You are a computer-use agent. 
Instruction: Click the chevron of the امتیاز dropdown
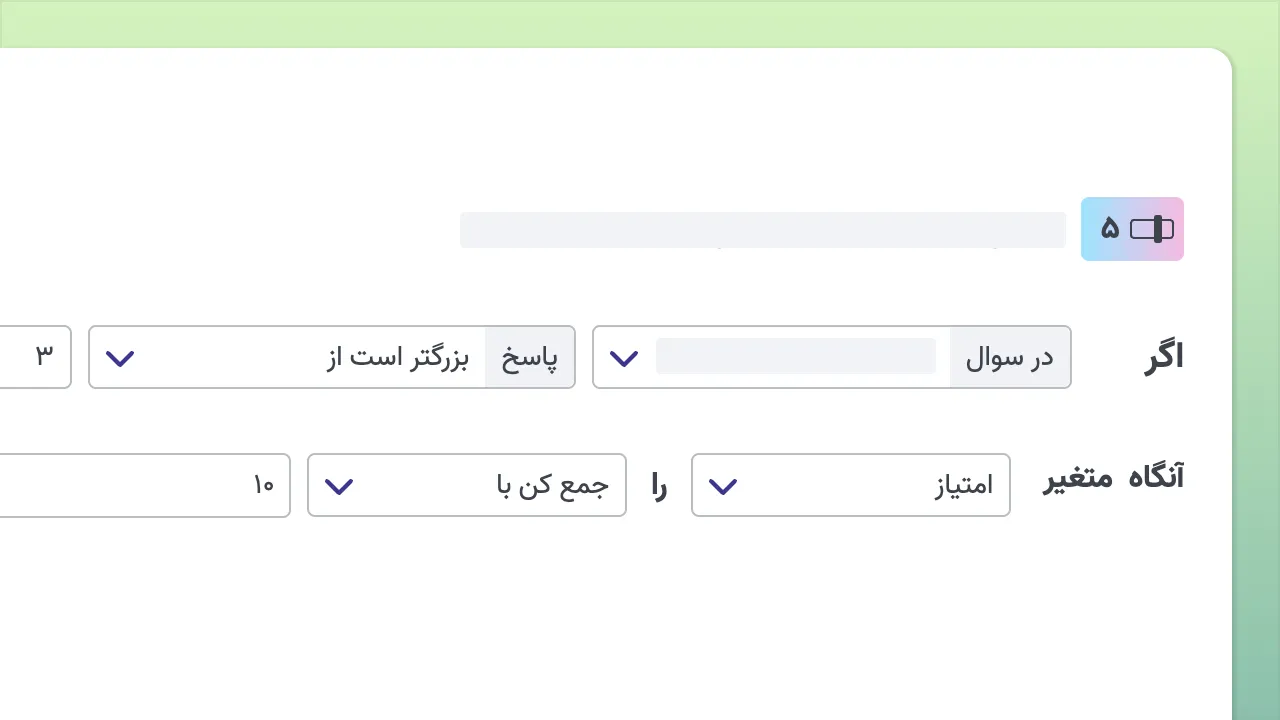click(723, 485)
